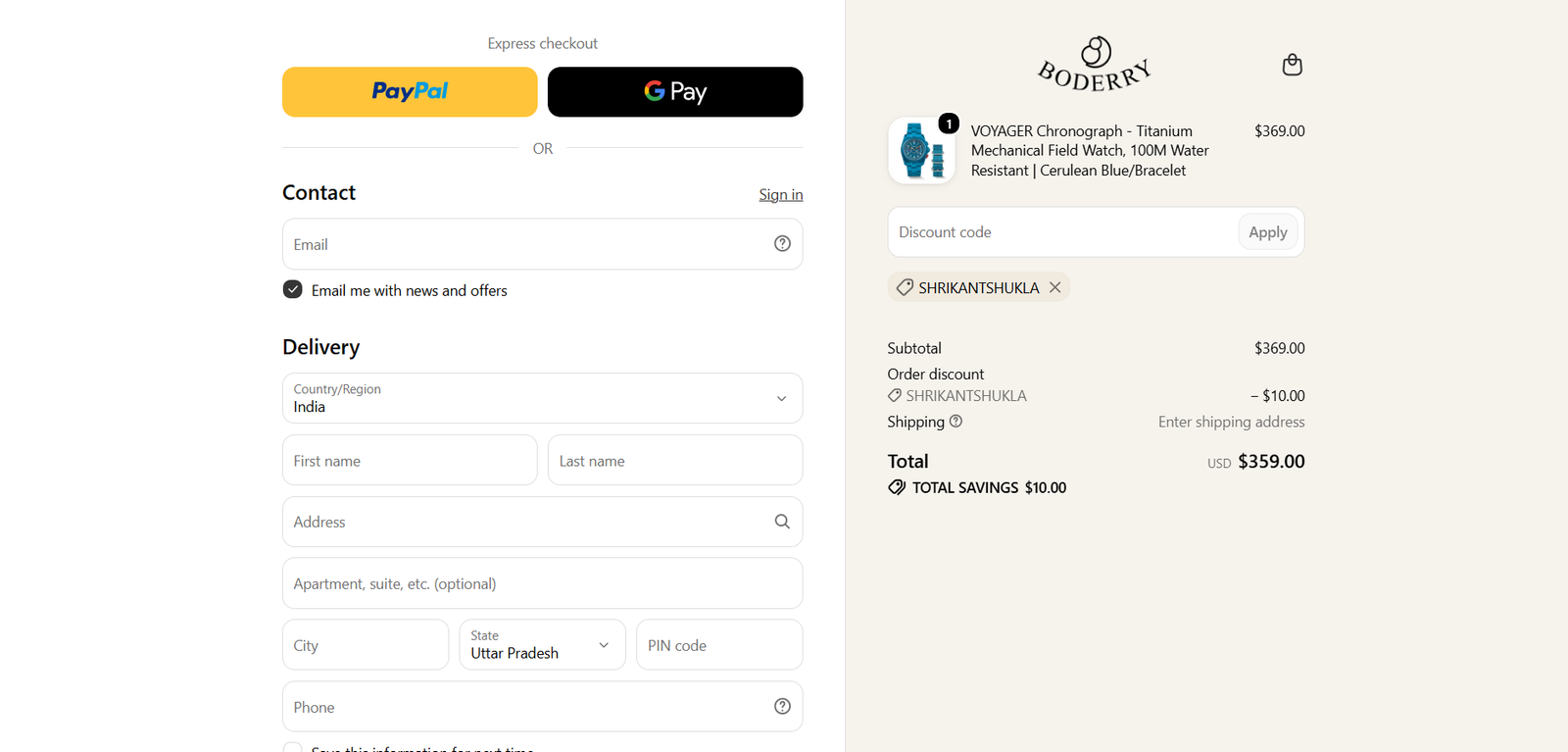Image resolution: width=1568 pixels, height=752 pixels.
Task: Click the 'TOTAL SAVINGS $10.00' text
Action: [x=989, y=487]
